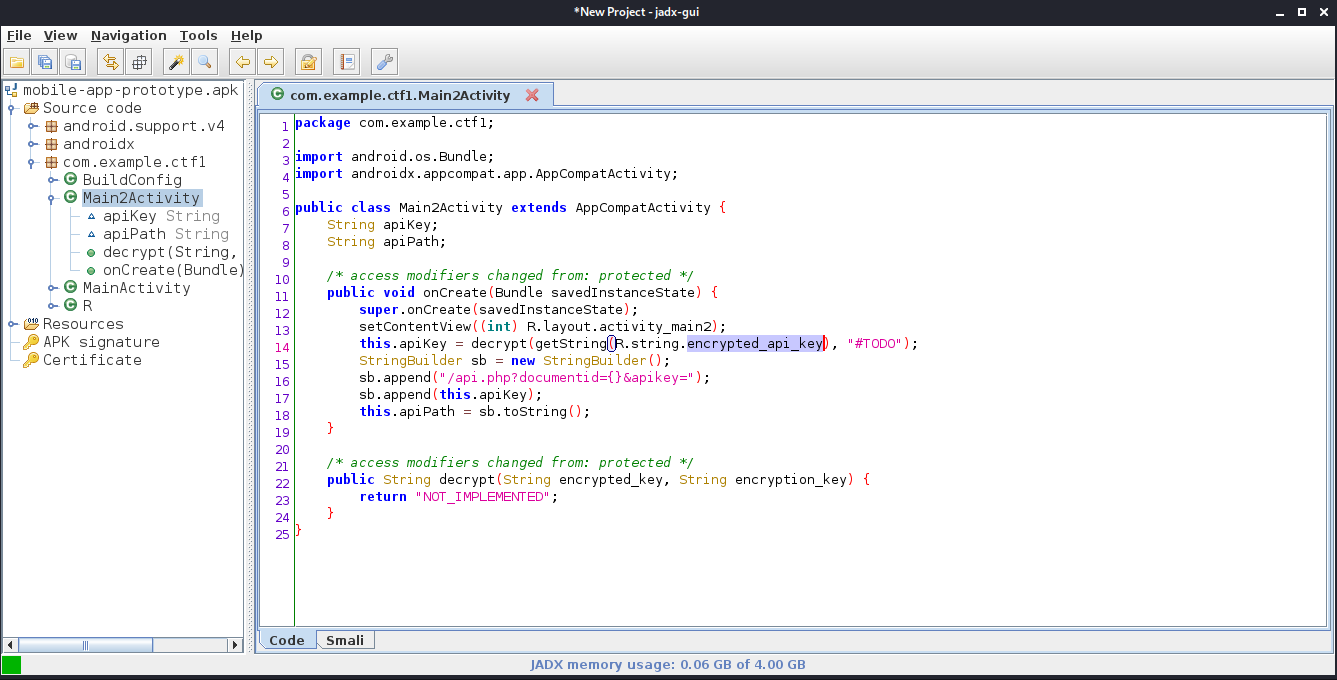Click the Save all toolbar icon
This screenshot has width=1337, height=680.
tap(45, 62)
